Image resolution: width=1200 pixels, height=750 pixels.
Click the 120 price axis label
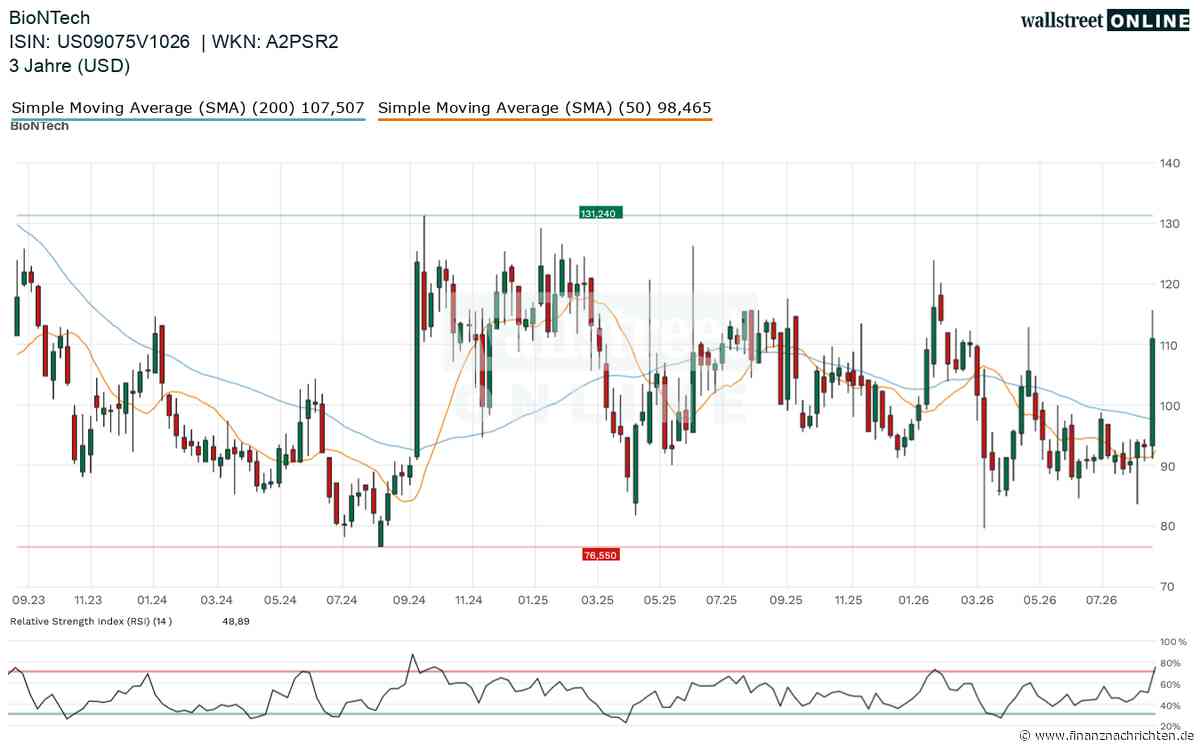tap(1171, 284)
